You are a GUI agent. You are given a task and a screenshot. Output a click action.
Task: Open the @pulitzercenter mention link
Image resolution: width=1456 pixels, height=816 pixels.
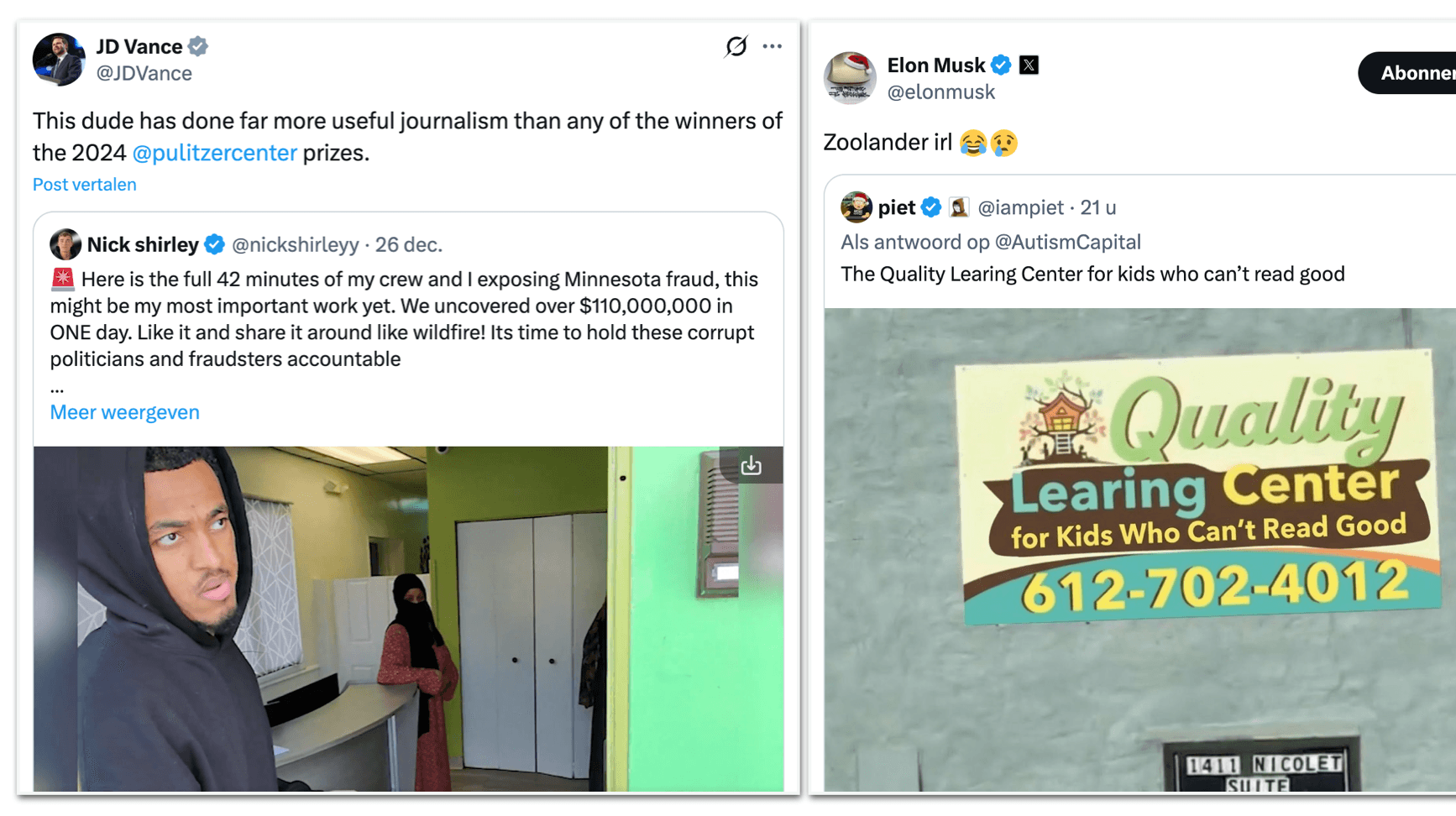click(x=215, y=153)
